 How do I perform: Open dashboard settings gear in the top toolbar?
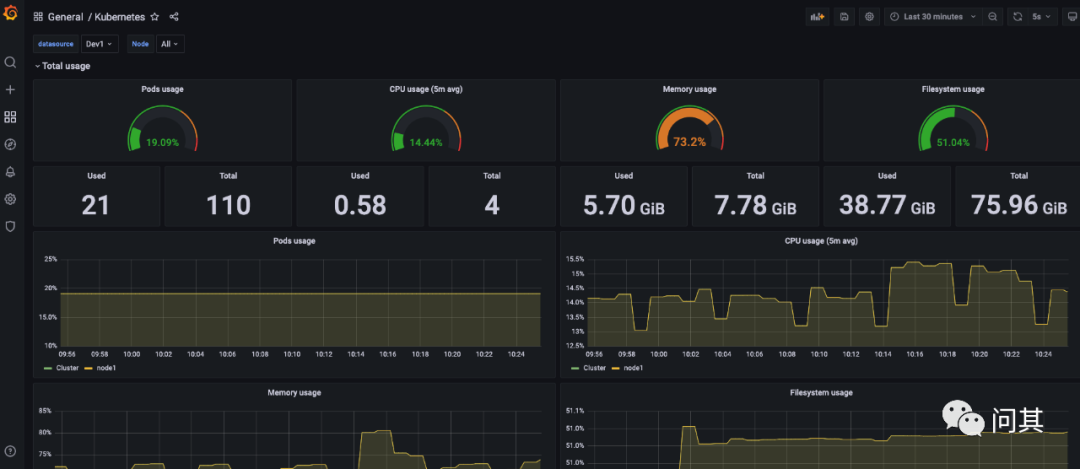[869, 17]
